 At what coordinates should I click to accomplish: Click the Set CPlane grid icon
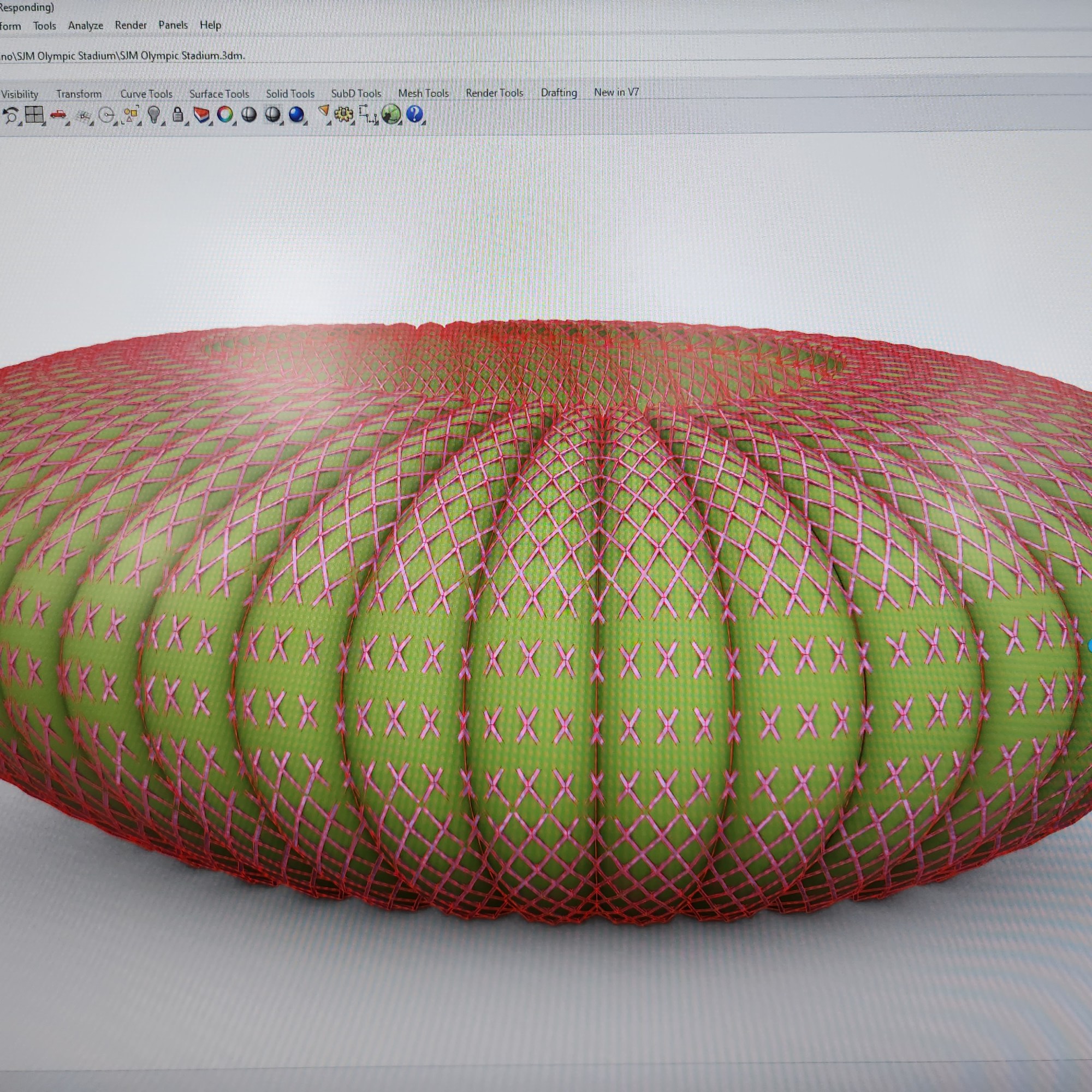point(83,116)
